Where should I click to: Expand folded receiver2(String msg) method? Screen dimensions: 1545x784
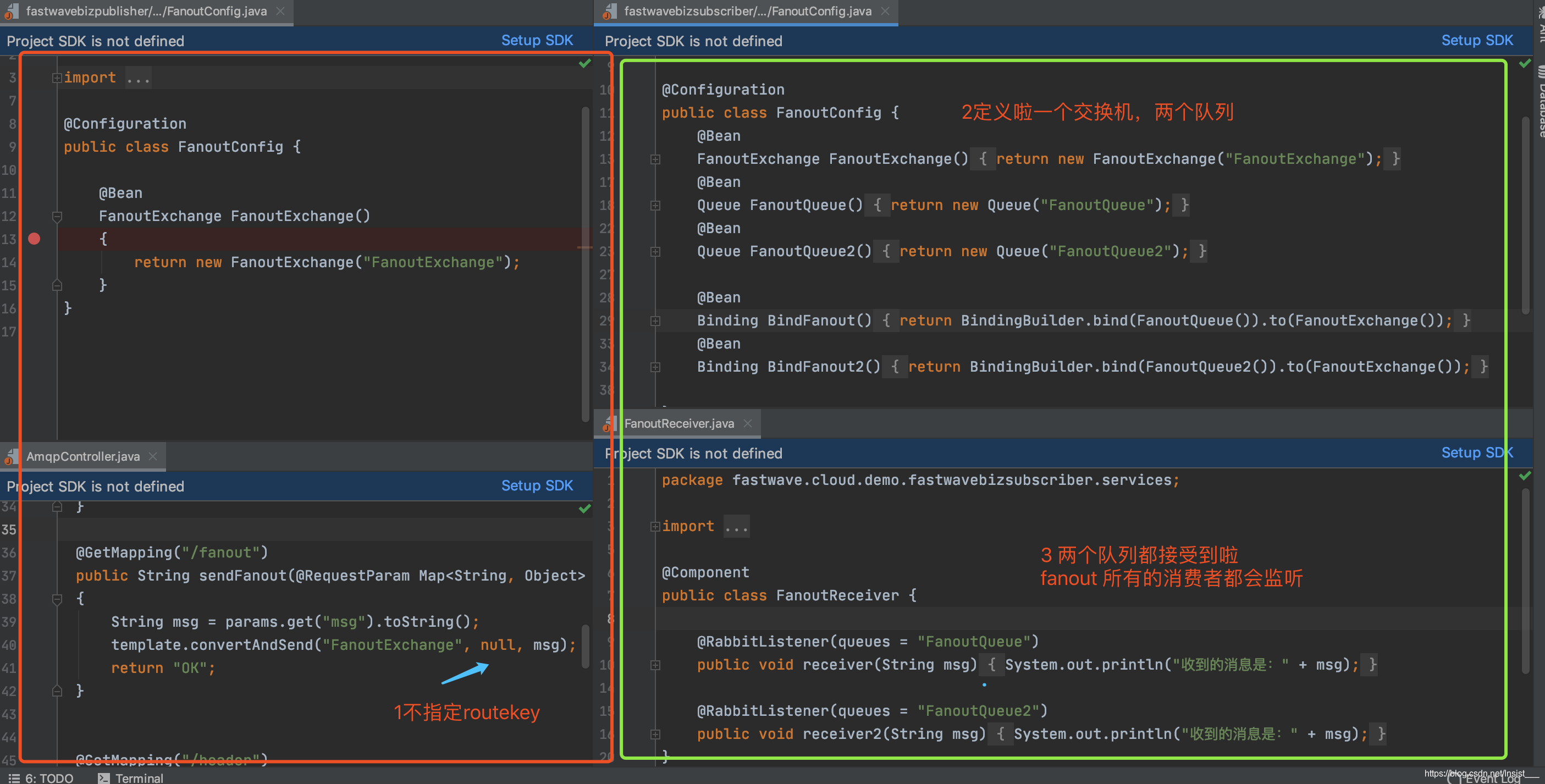pyautogui.click(x=655, y=733)
